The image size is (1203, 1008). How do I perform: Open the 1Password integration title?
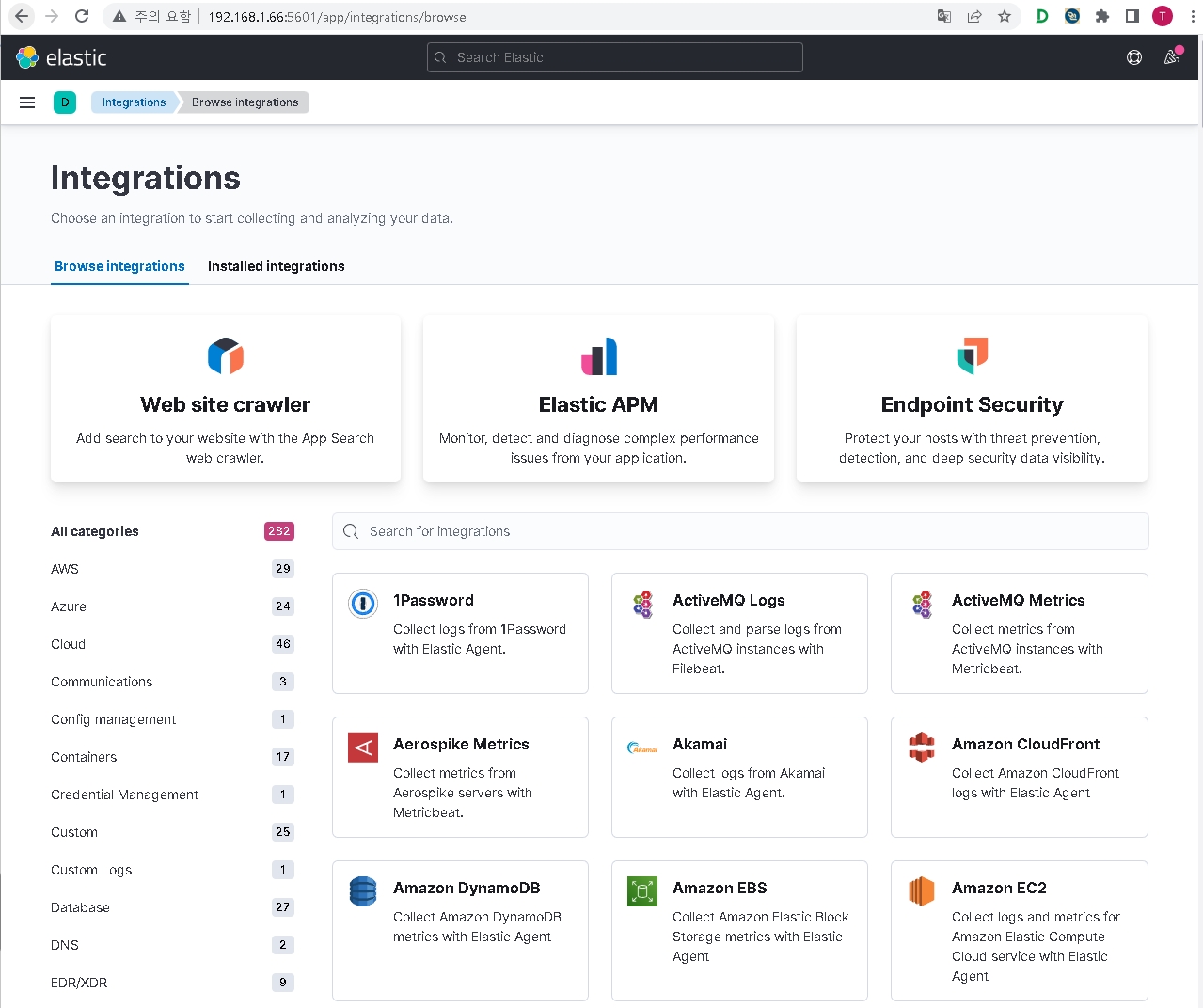pyautogui.click(x=434, y=600)
